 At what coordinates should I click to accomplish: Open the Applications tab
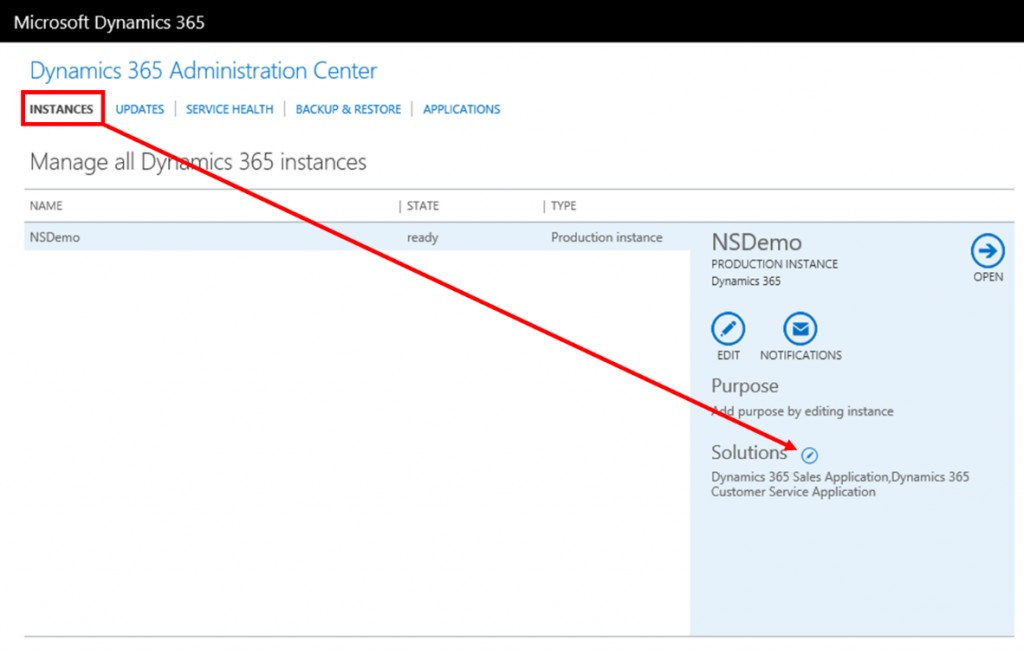(x=462, y=109)
